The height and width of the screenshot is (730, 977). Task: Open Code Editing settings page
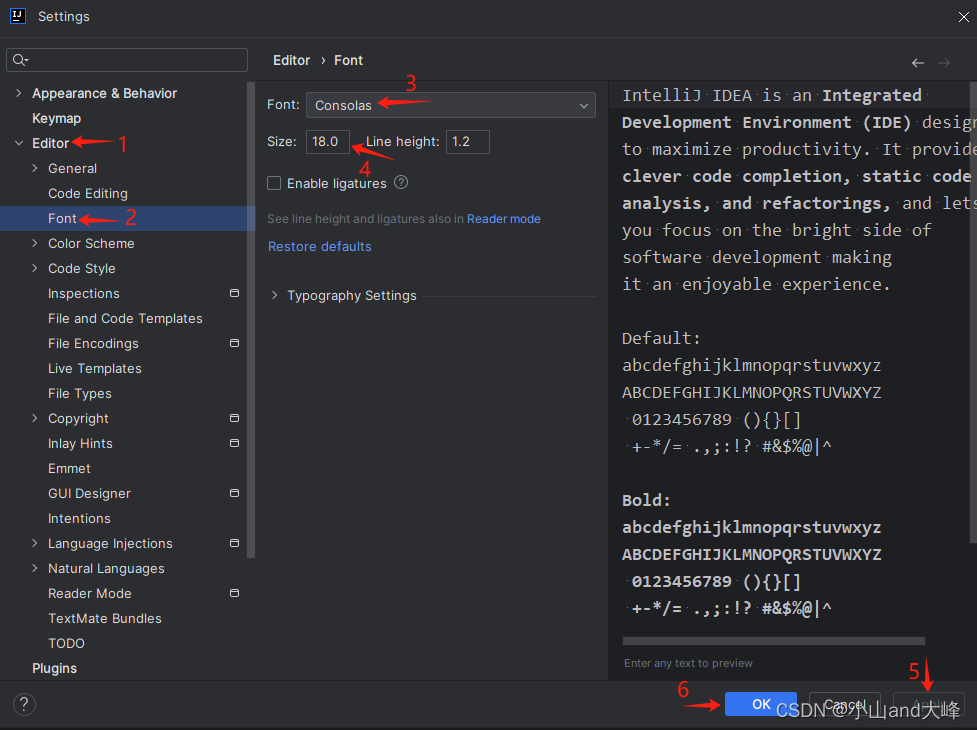88,194
